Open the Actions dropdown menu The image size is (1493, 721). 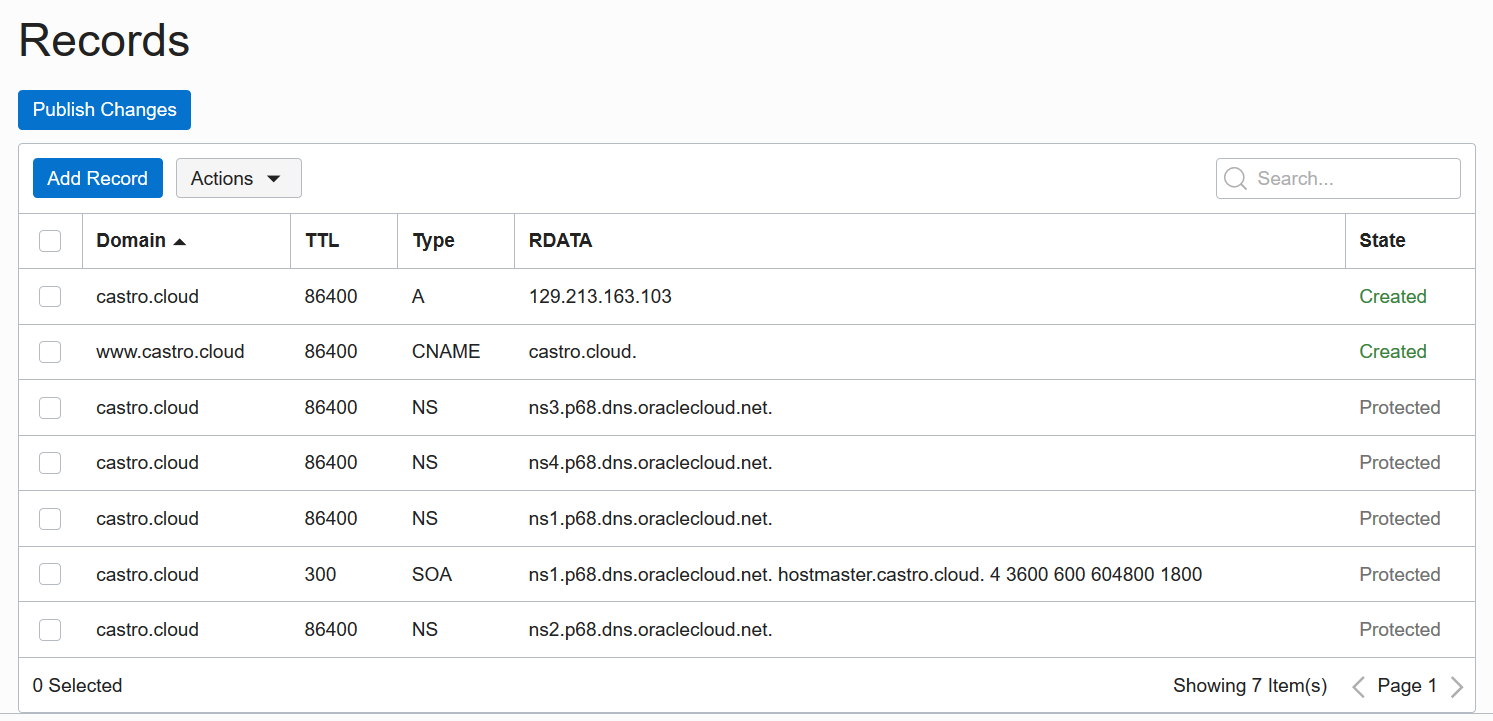pos(238,179)
